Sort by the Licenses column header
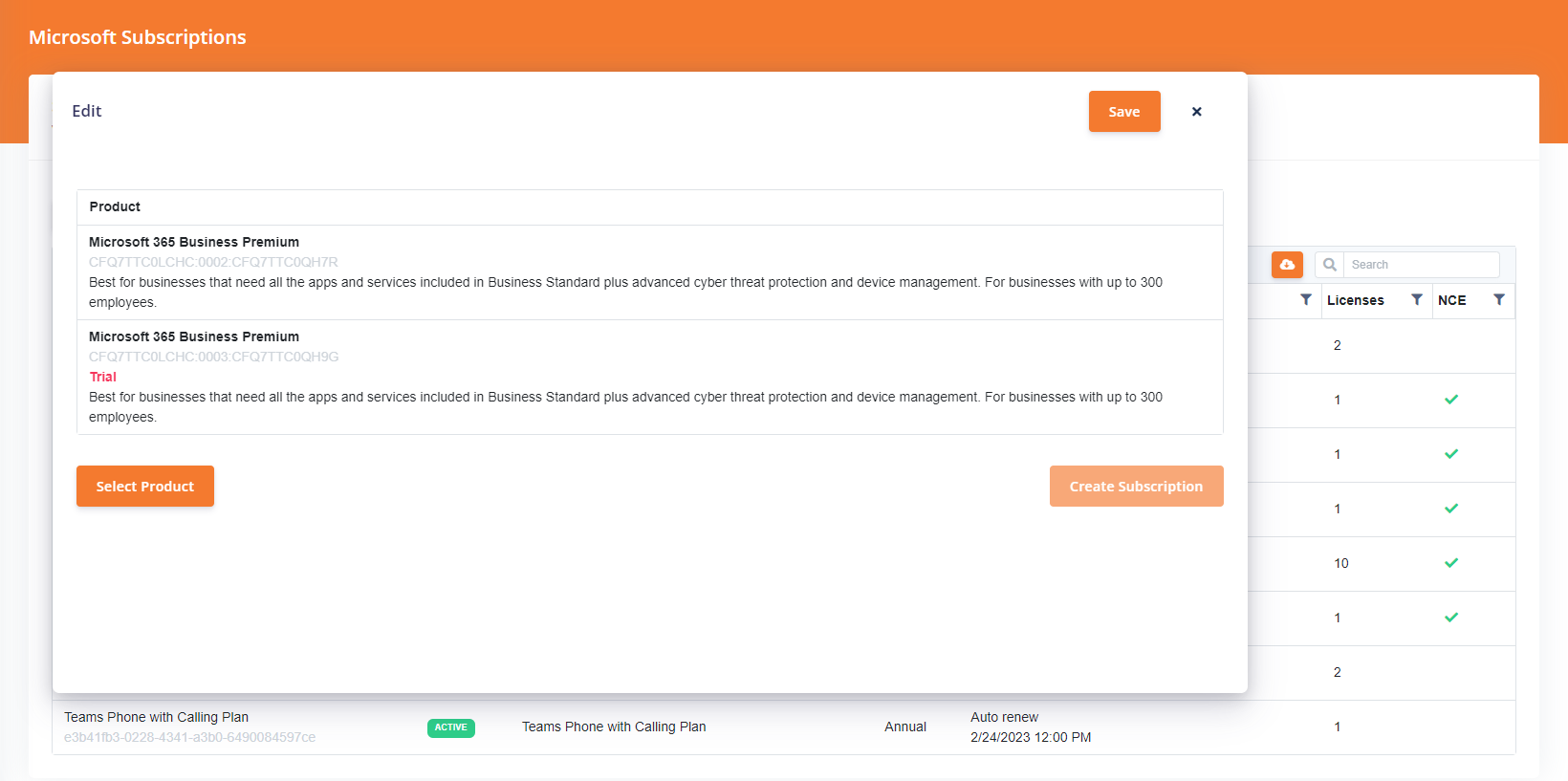Image resolution: width=1568 pixels, height=781 pixels. pyautogui.click(x=1355, y=300)
